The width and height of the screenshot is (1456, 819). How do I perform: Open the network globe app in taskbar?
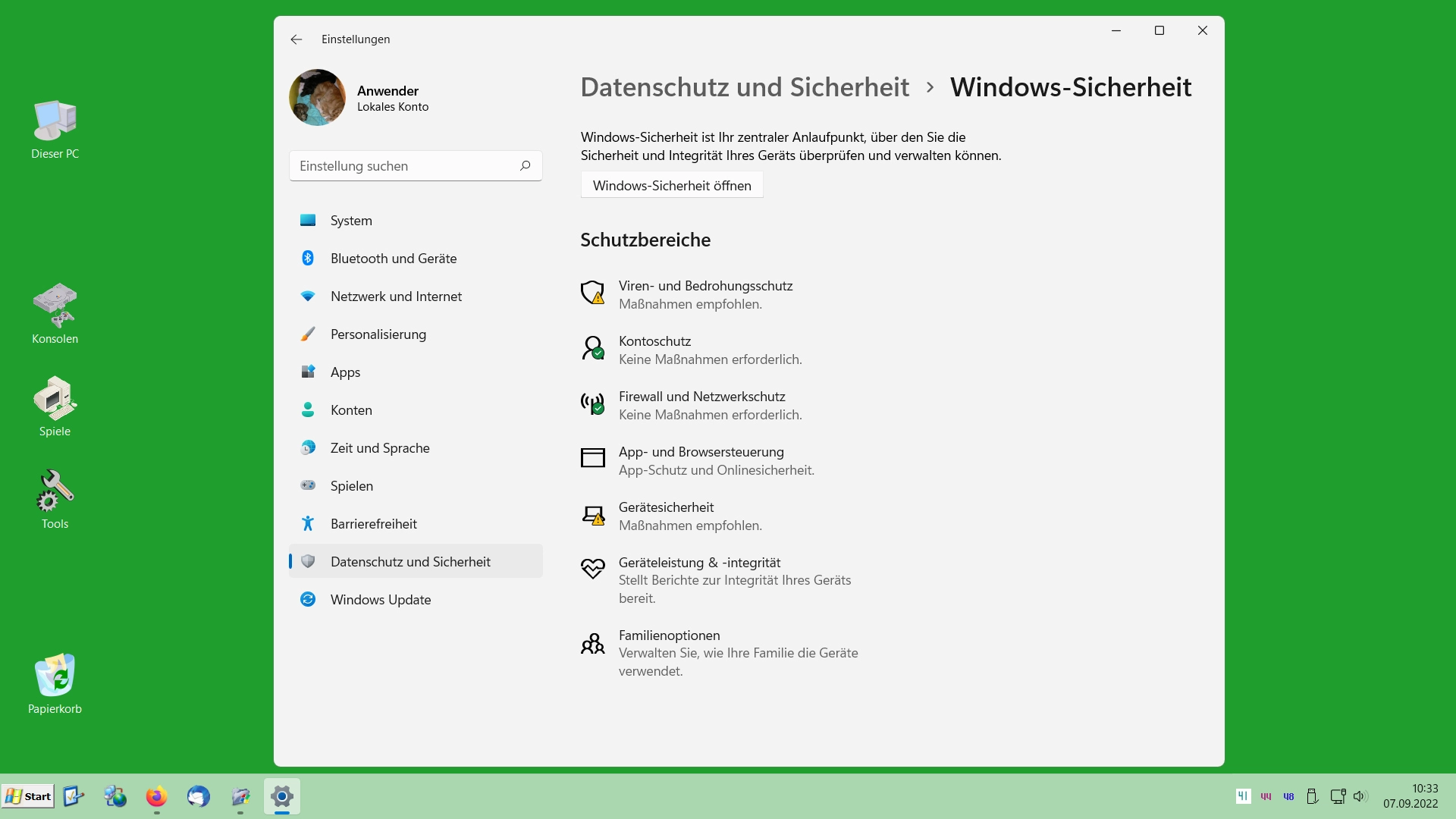coord(115,796)
